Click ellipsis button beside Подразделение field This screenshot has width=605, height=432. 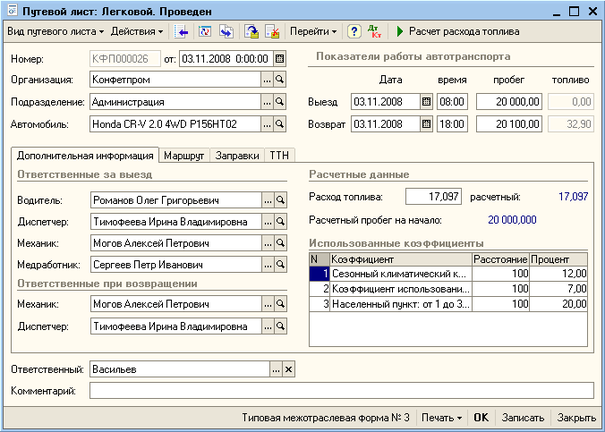coord(267,101)
